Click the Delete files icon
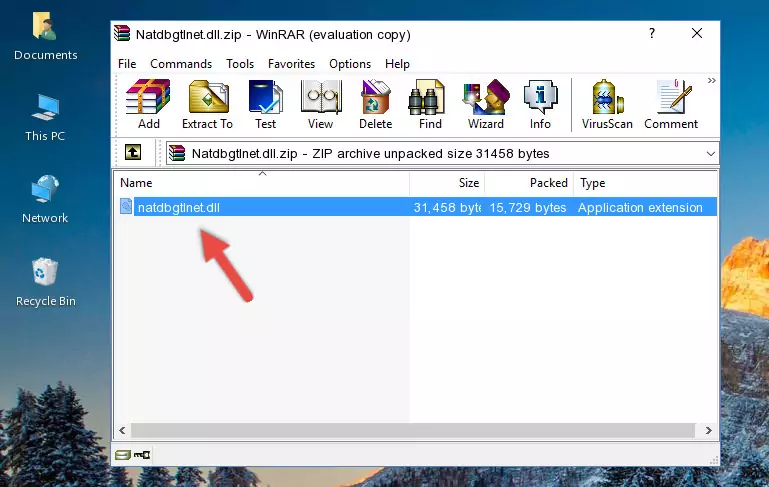Viewport: 769px width, 487px height. 375,104
